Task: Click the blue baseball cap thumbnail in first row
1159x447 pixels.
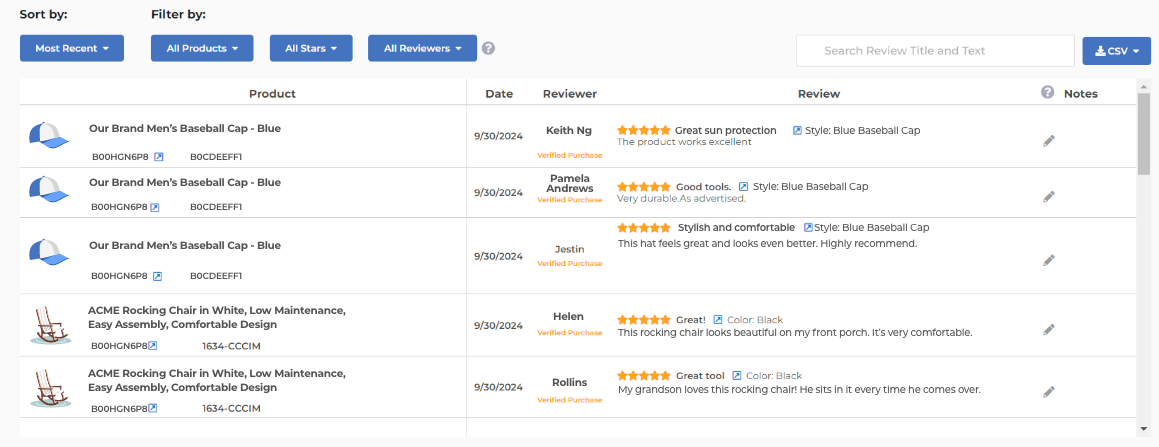Action: pyautogui.click(x=48, y=135)
